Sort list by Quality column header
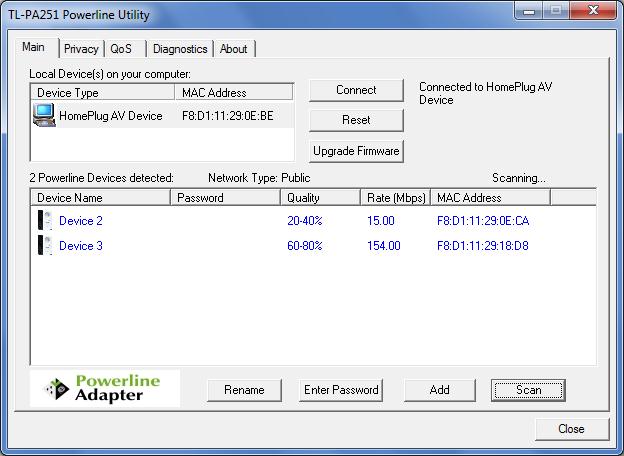This screenshot has width=624, height=456. 320,198
